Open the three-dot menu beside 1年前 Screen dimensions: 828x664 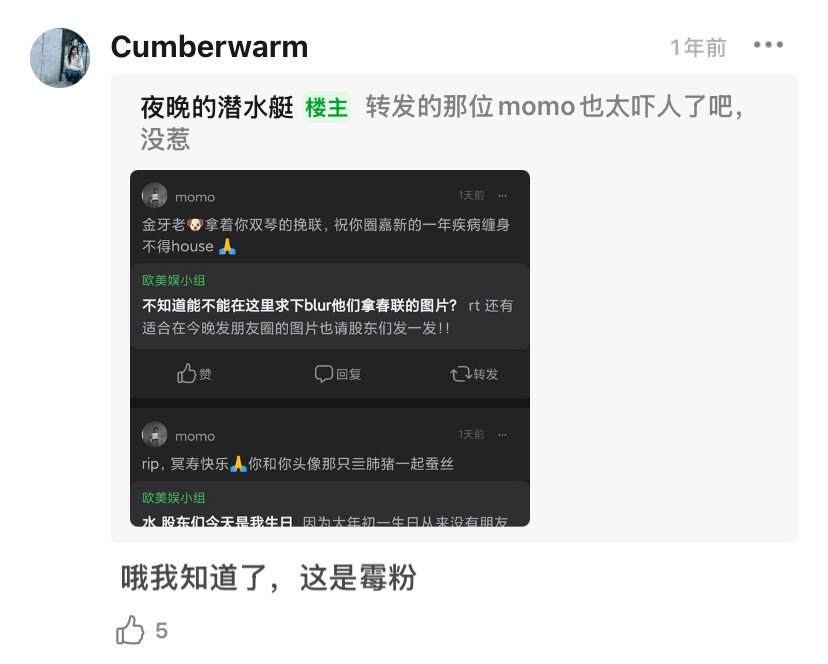[x=768, y=45]
